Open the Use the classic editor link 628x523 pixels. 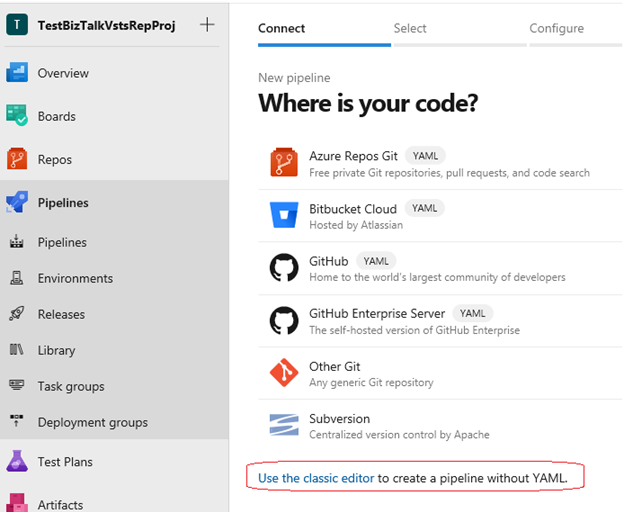pyautogui.click(x=316, y=479)
